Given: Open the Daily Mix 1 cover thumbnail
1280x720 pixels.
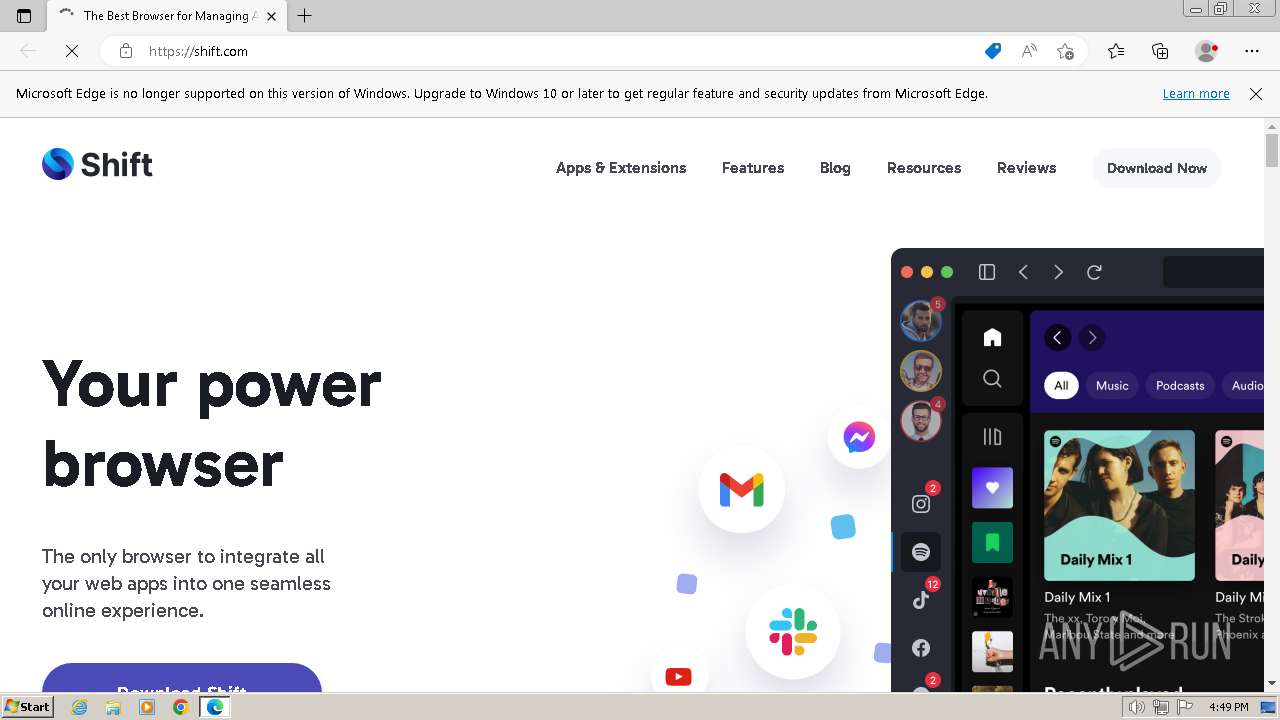Looking at the screenshot, I should tap(1119, 505).
